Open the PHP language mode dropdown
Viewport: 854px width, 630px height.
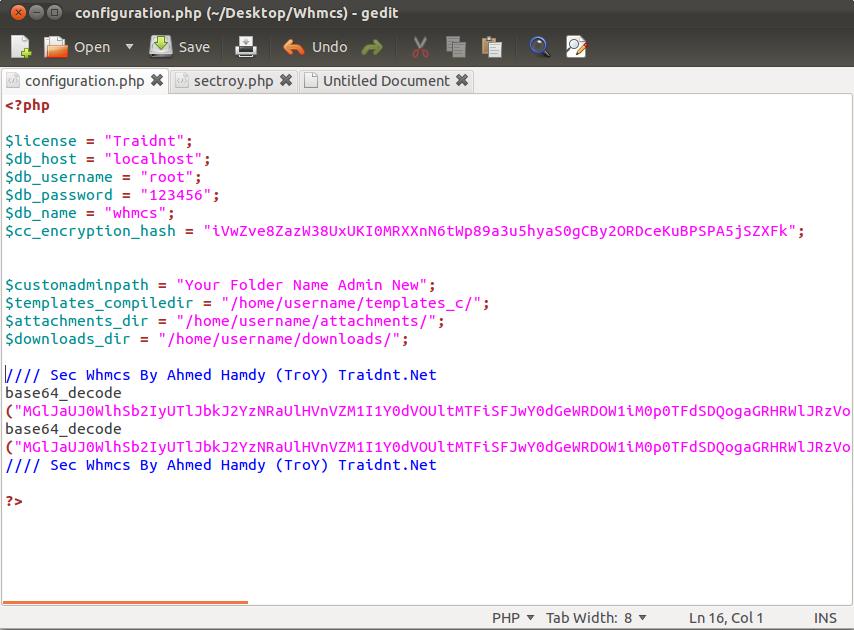[x=513, y=618]
